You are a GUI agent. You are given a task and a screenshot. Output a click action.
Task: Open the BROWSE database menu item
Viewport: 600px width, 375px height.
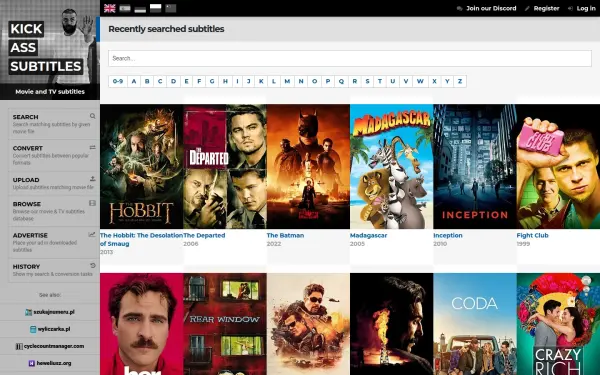(54, 211)
